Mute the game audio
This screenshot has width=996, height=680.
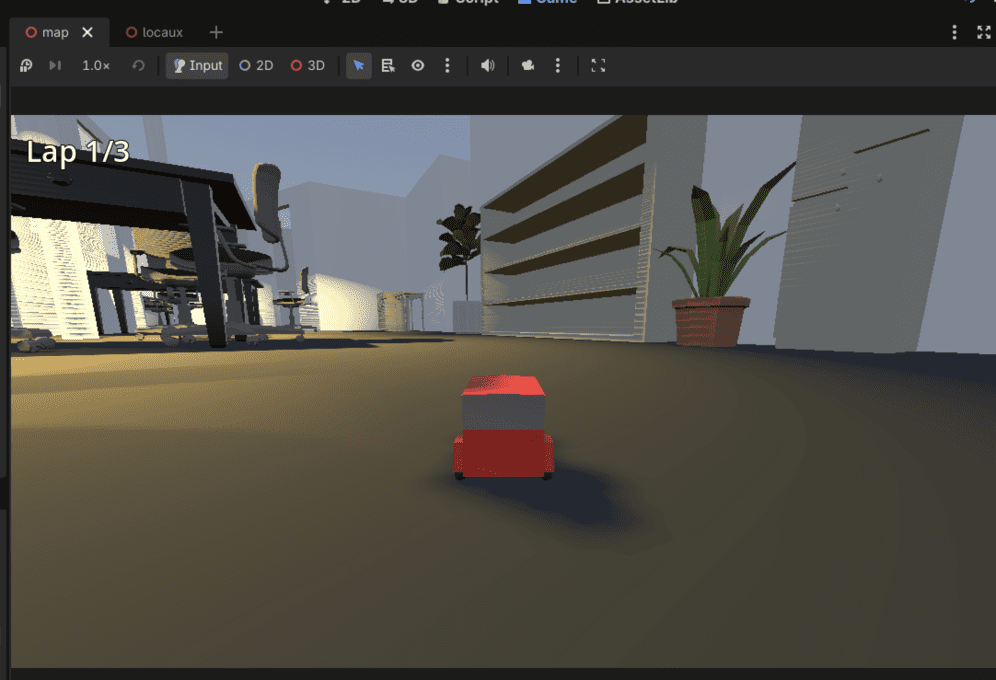point(487,65)
